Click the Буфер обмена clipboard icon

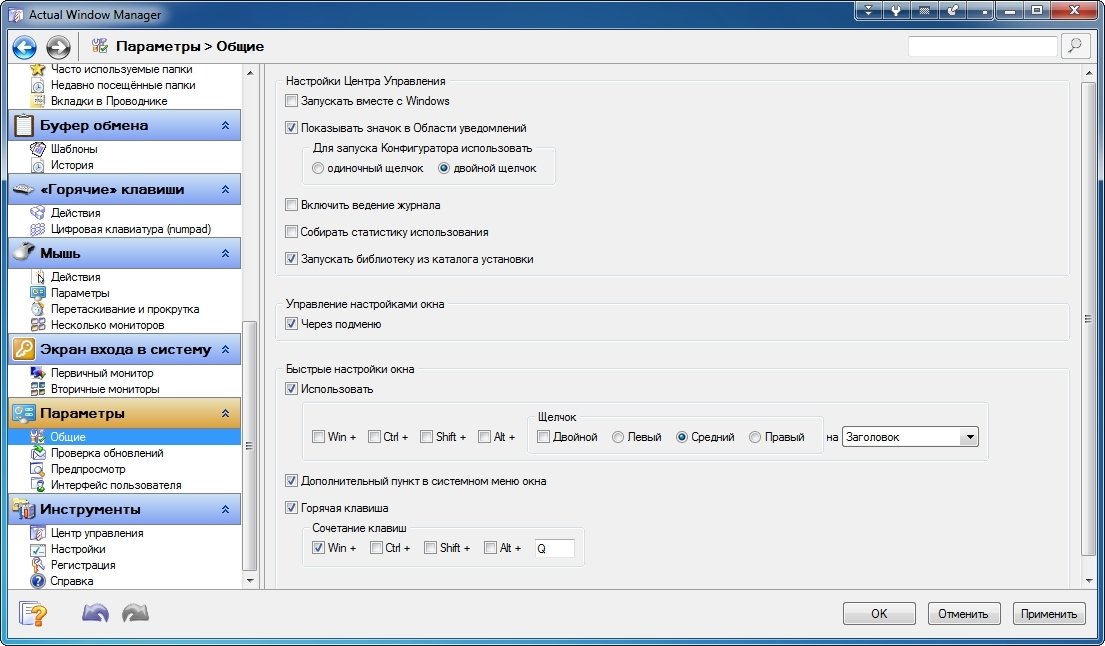(x=24, y=125)
